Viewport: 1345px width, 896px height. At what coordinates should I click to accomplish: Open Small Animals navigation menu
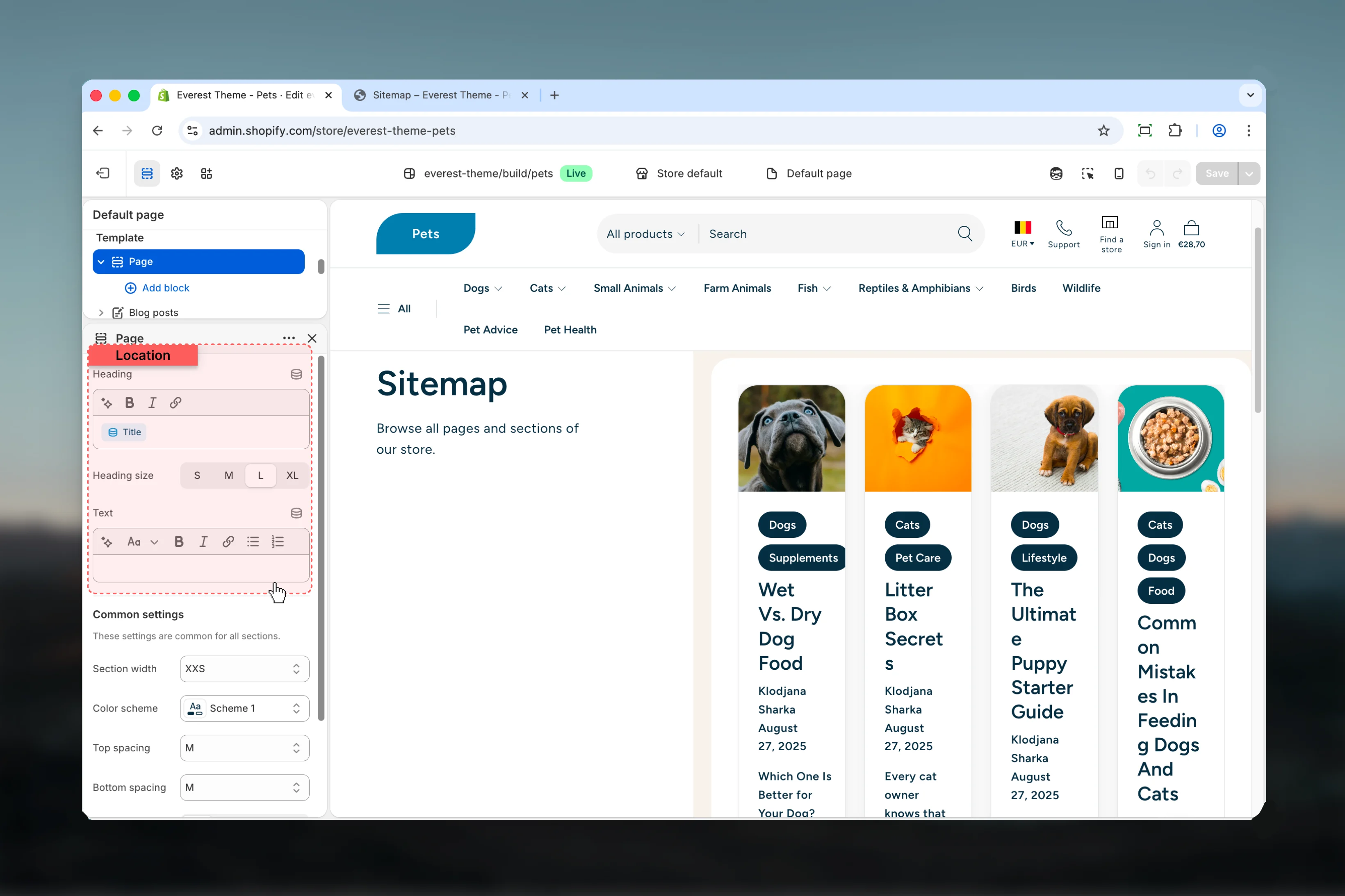point(634,288)
